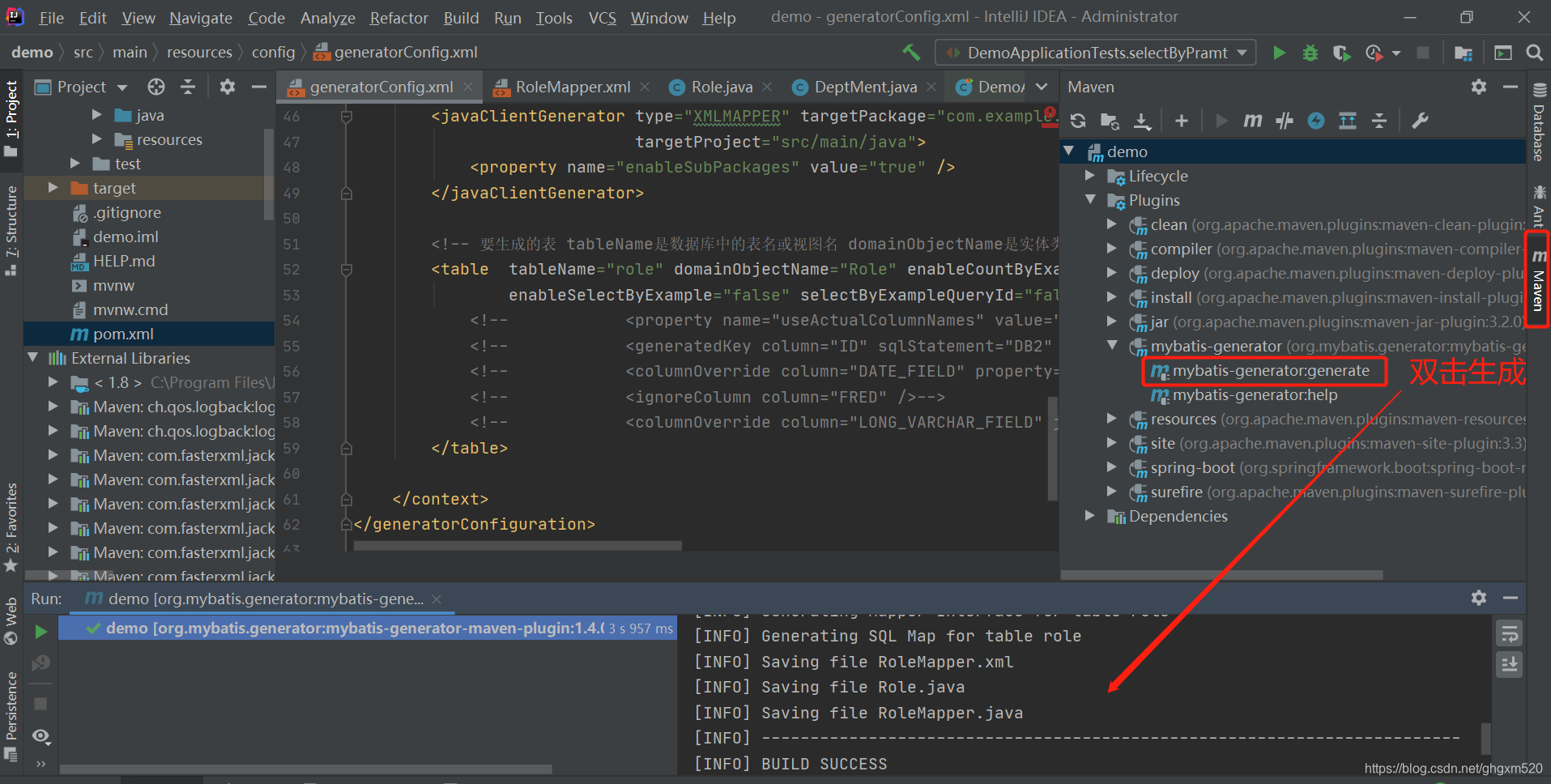Collapse External Libraries in Project tree

(33, 358)
